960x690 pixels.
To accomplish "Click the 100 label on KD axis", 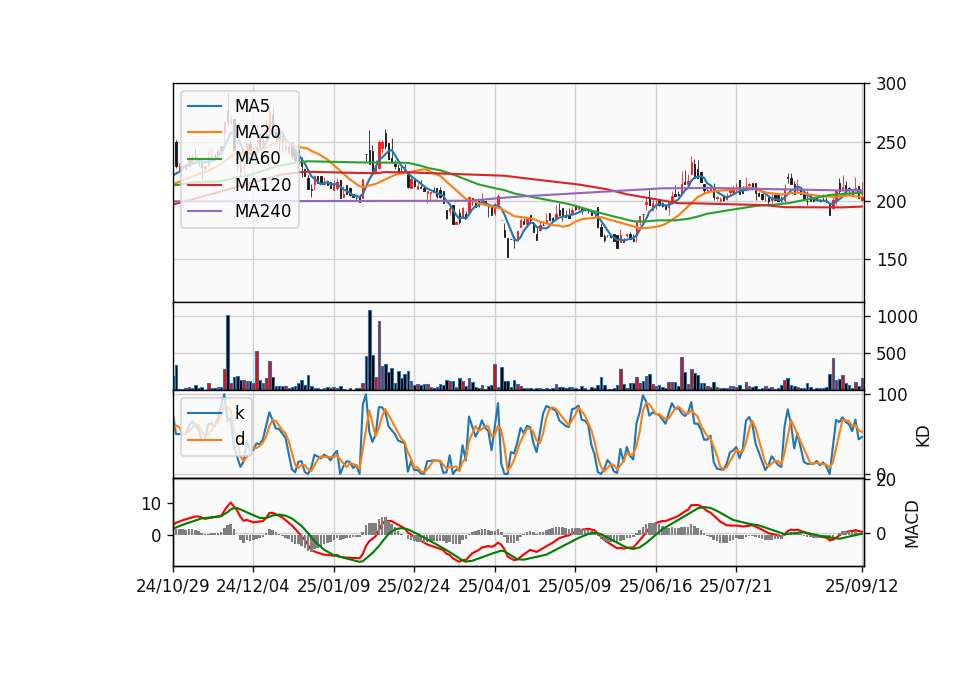I will pos(893,395).
